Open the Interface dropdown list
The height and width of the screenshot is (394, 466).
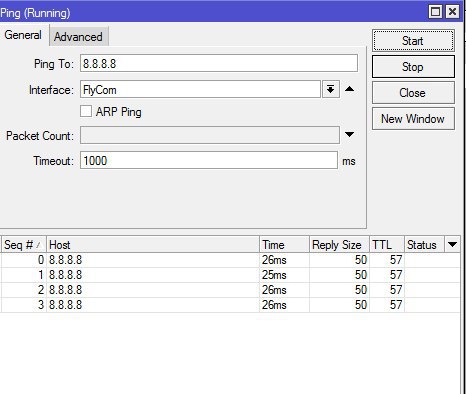(x=331, y=89)
